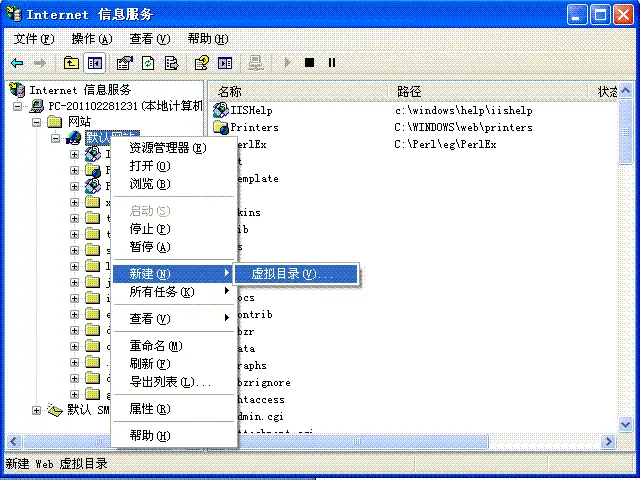Click the Stop (square) toolbar button
Viewport: 640px width, 480px height.
309,63
